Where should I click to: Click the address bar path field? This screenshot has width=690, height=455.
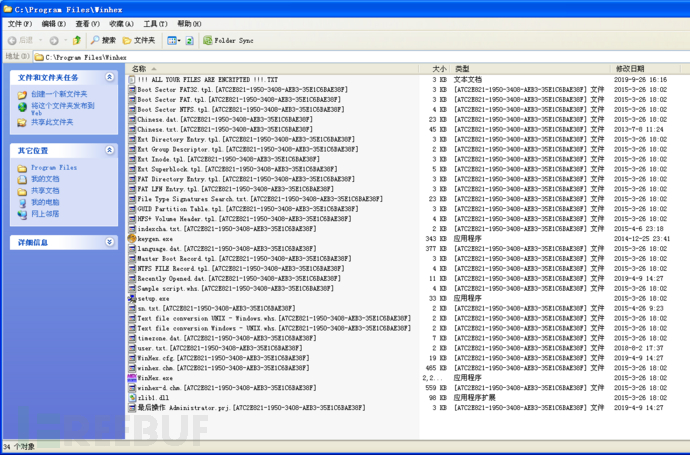point(361,57)
